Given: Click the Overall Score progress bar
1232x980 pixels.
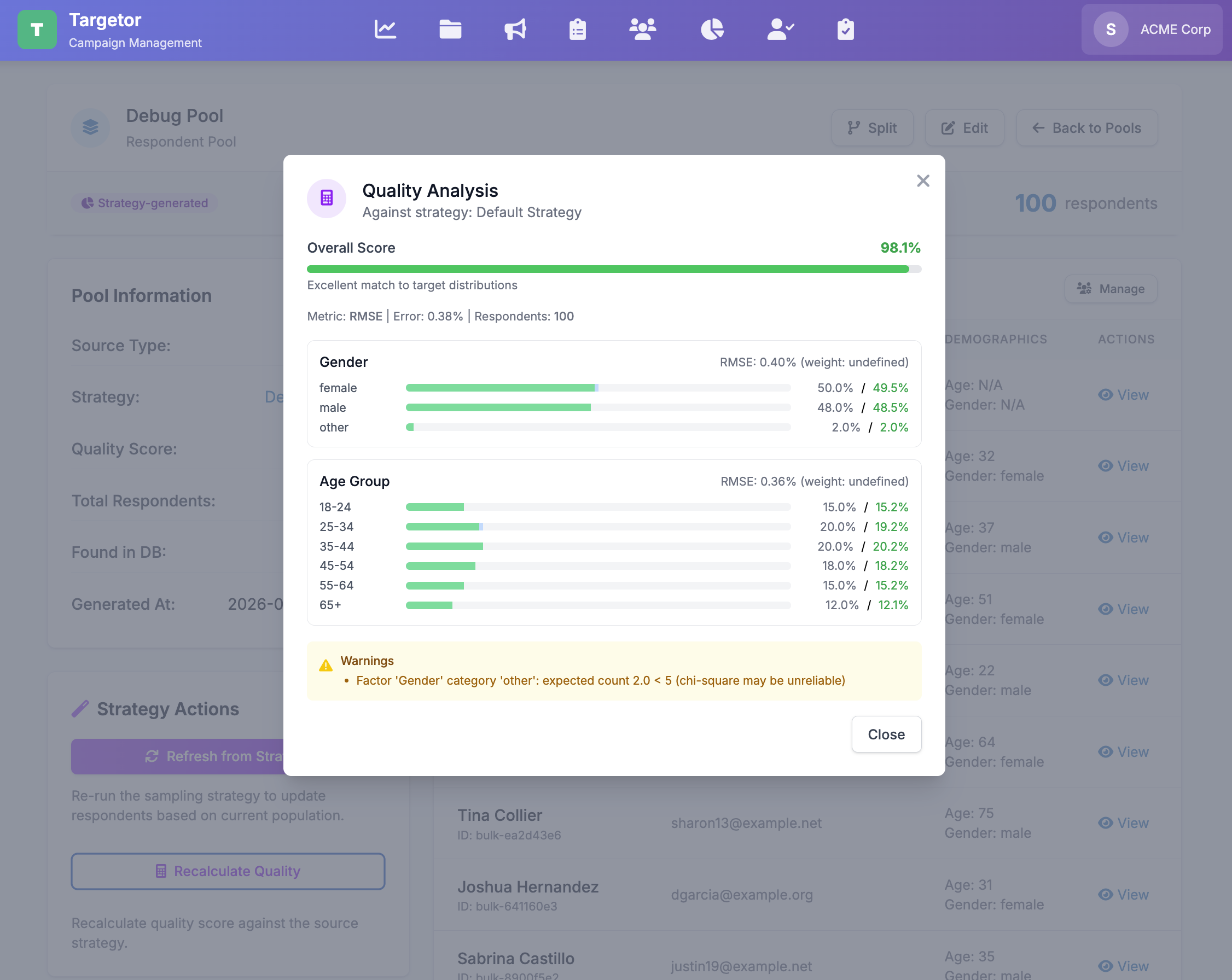Looking at the screenshot, I should 613,269.
